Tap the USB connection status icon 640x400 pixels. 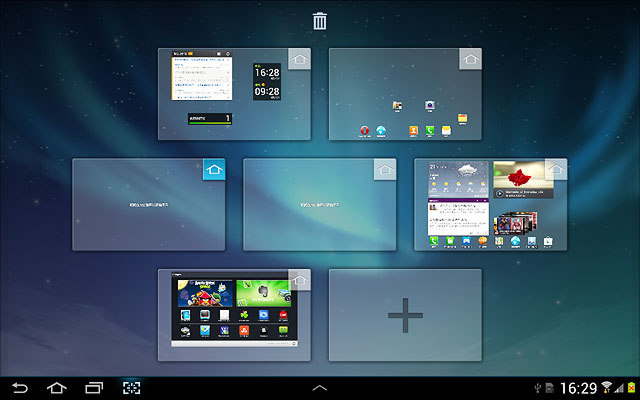[x=537, y=387]
